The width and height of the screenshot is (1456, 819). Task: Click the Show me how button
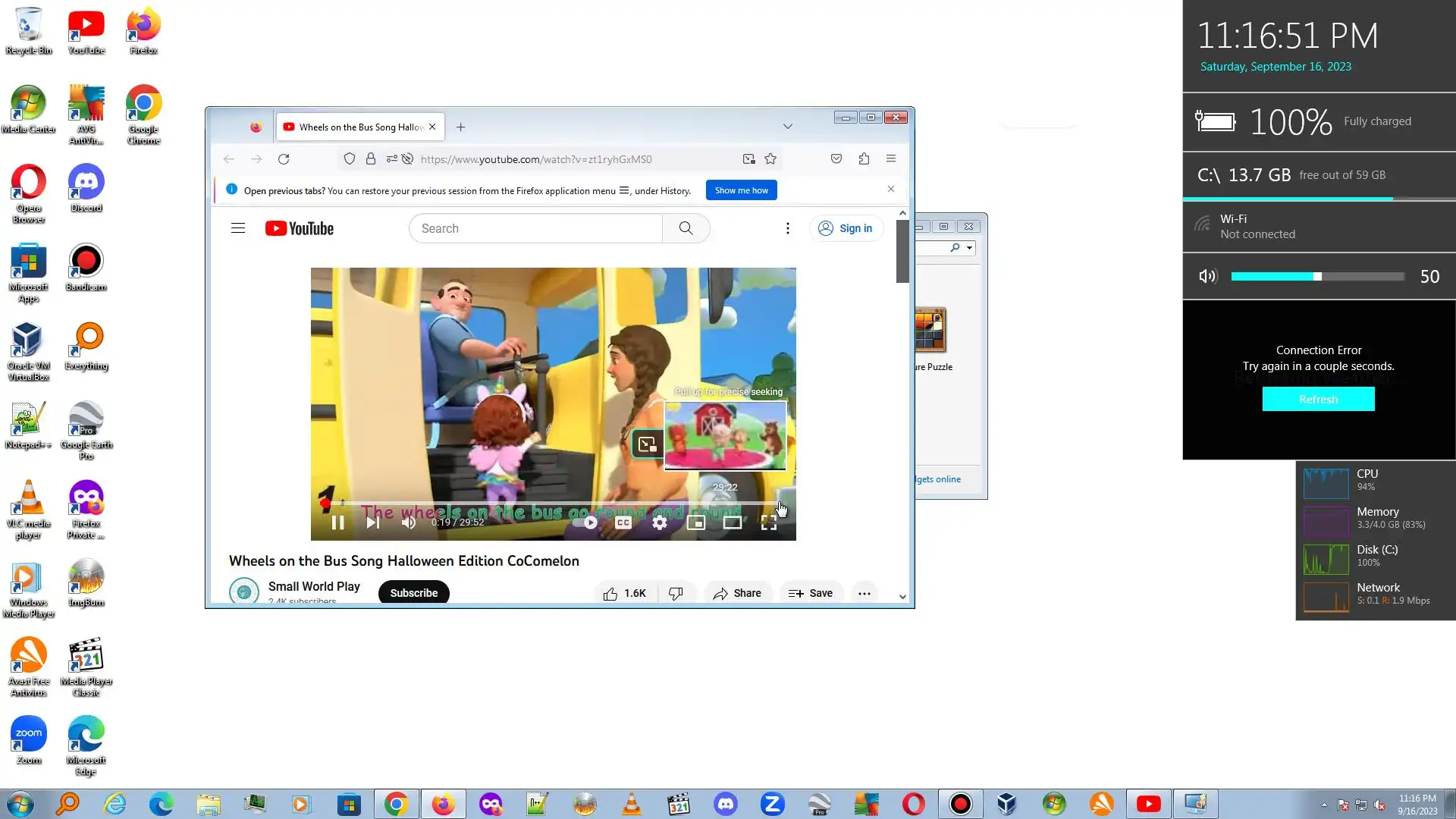pyautogui.click(x=741, y=190)
